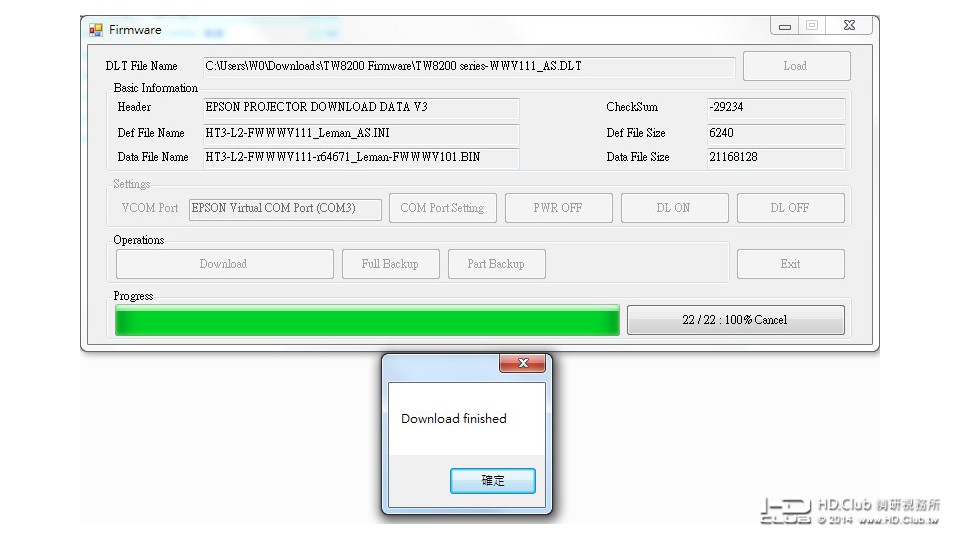The width and height of the screenshot is (960, 540).
Task: Click the Header field showing EPSON PROJECTOR
Action: click(x=361, y=108)
